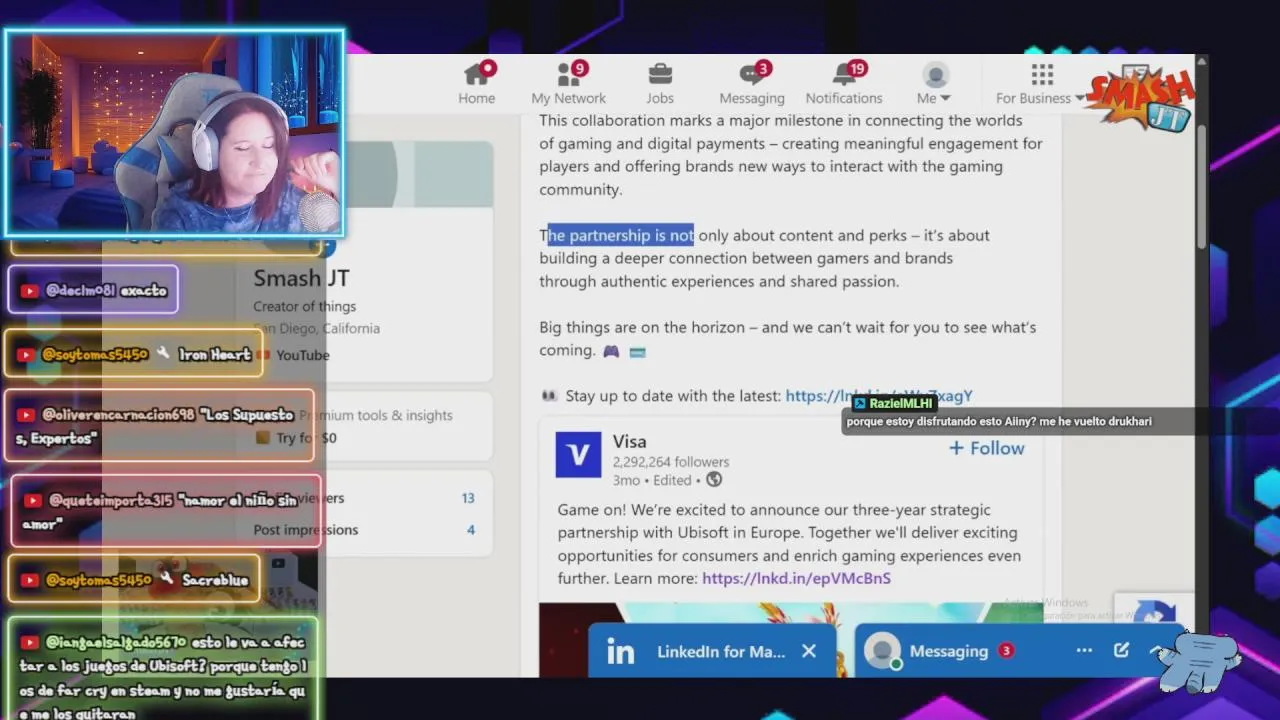Image resolution: width=1280 pixels, height=720 pixels.
Task: Follow the Visa page
Action: (987, 448)
